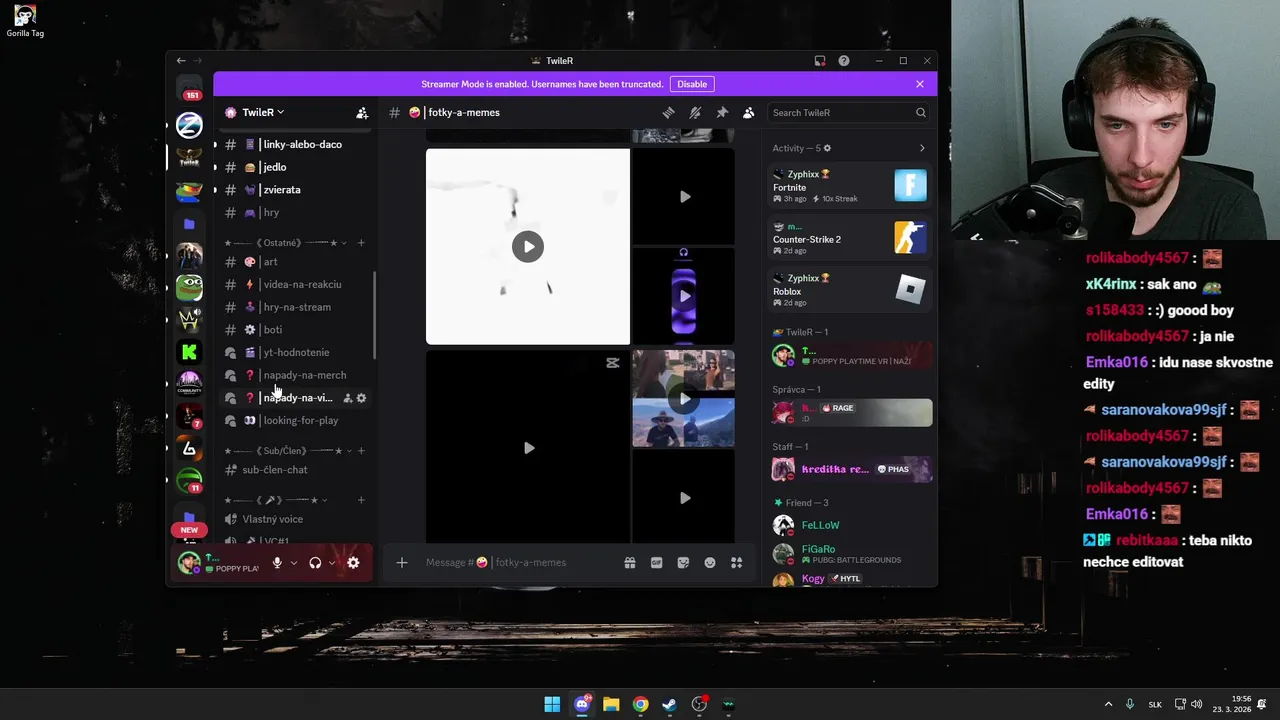Play the large white video
Image resolution: width=1280 pixels, height=720 pixels.
point(528,247)
